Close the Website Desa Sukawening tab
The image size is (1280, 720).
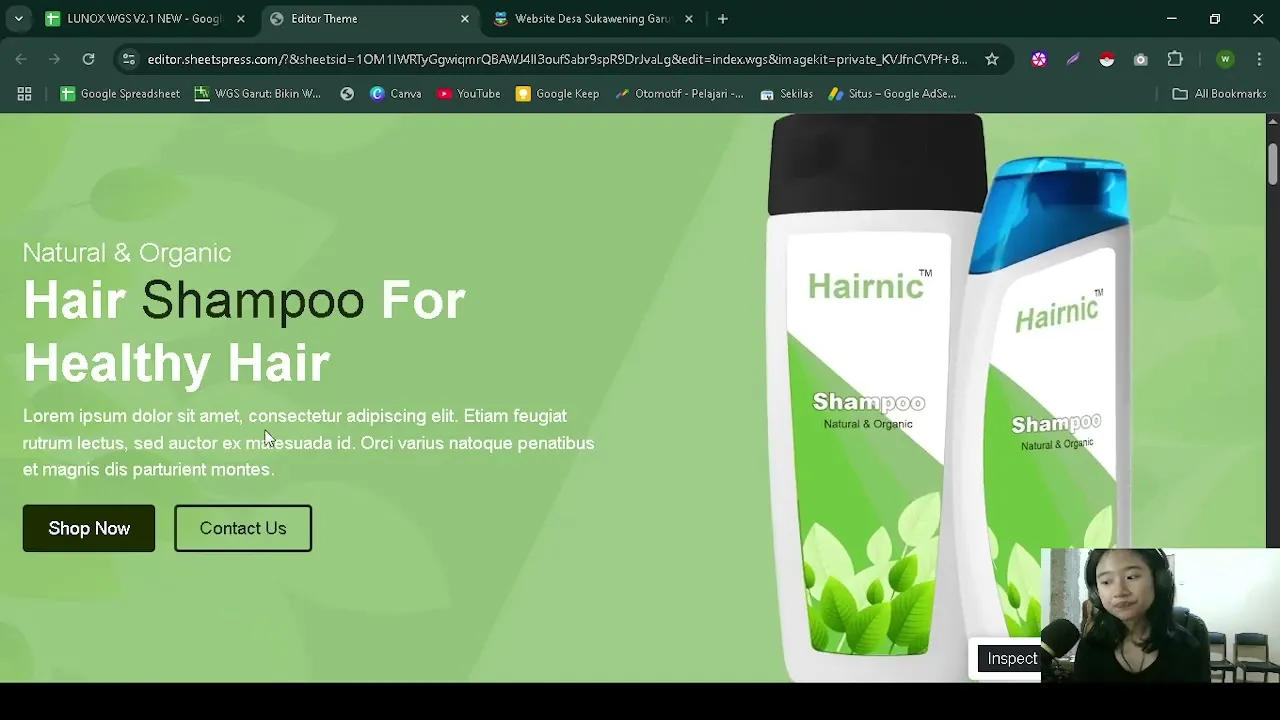click(x=688, y=18)
